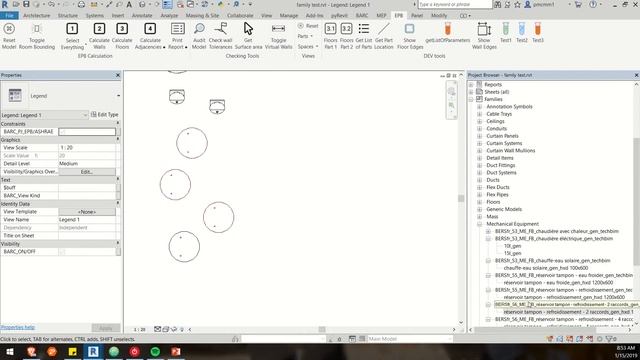
Task: Click Get Part Location icon
Action: pyautogui.click(x=384, y=29)
